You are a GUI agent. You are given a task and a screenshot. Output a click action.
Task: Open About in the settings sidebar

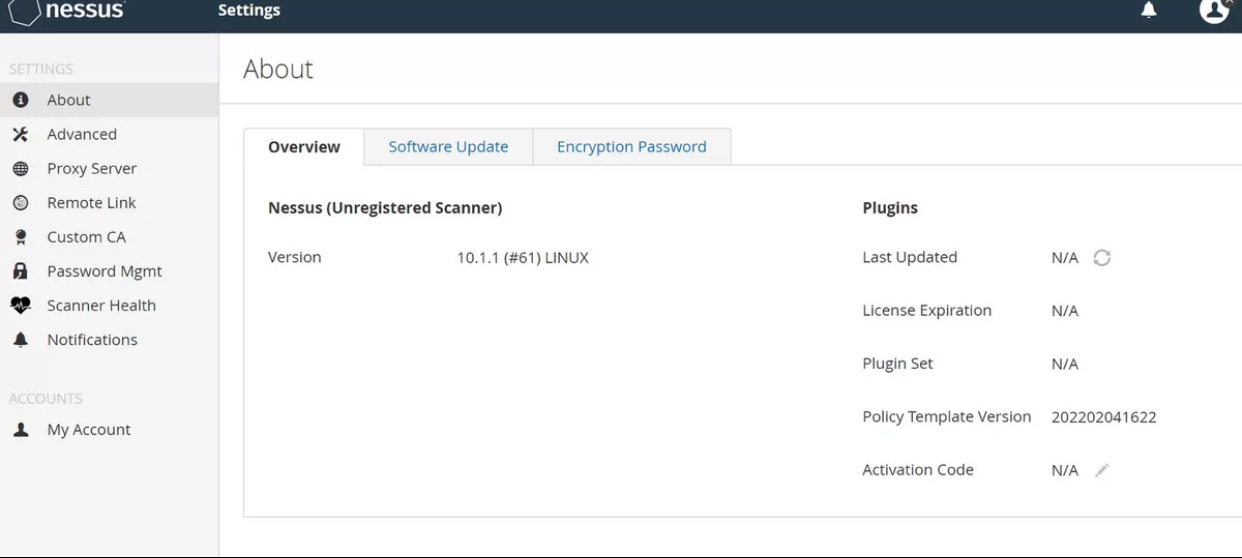109,100
